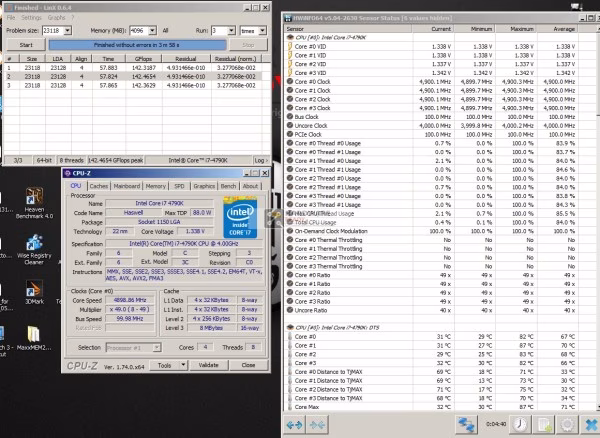This screenshot has width=600, height=438.
Task: Select LinX result row 3 with 142.3629 GFlops
Action: 132,85
